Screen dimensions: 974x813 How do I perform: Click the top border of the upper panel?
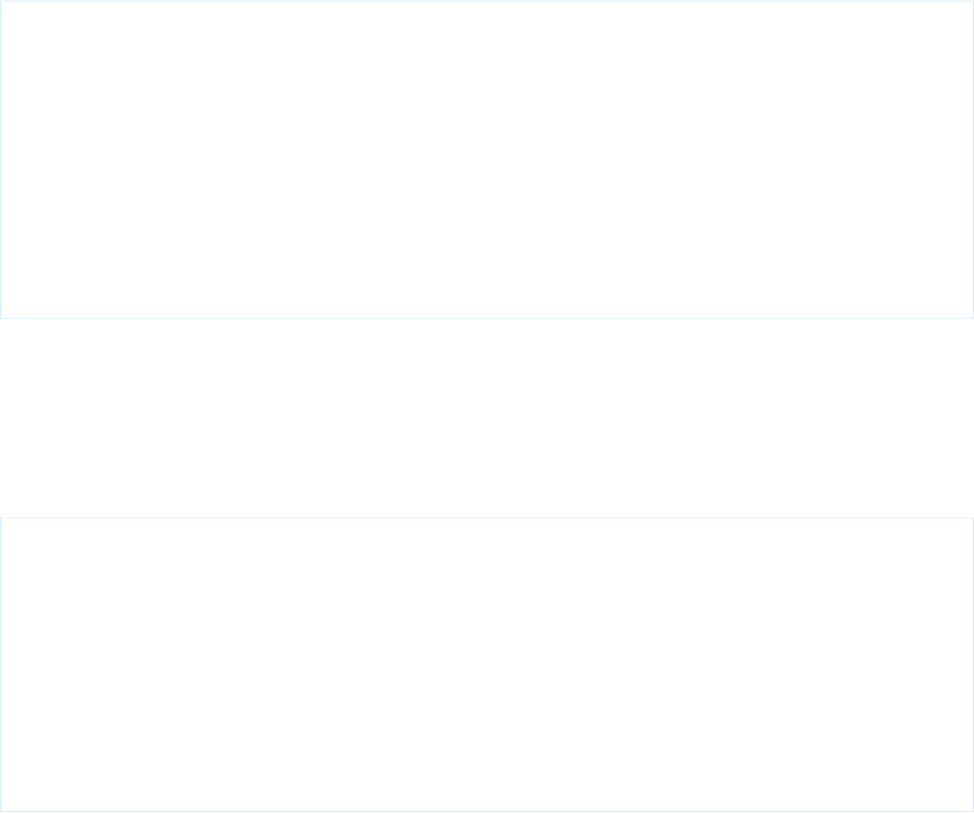[x=487, y=1]
